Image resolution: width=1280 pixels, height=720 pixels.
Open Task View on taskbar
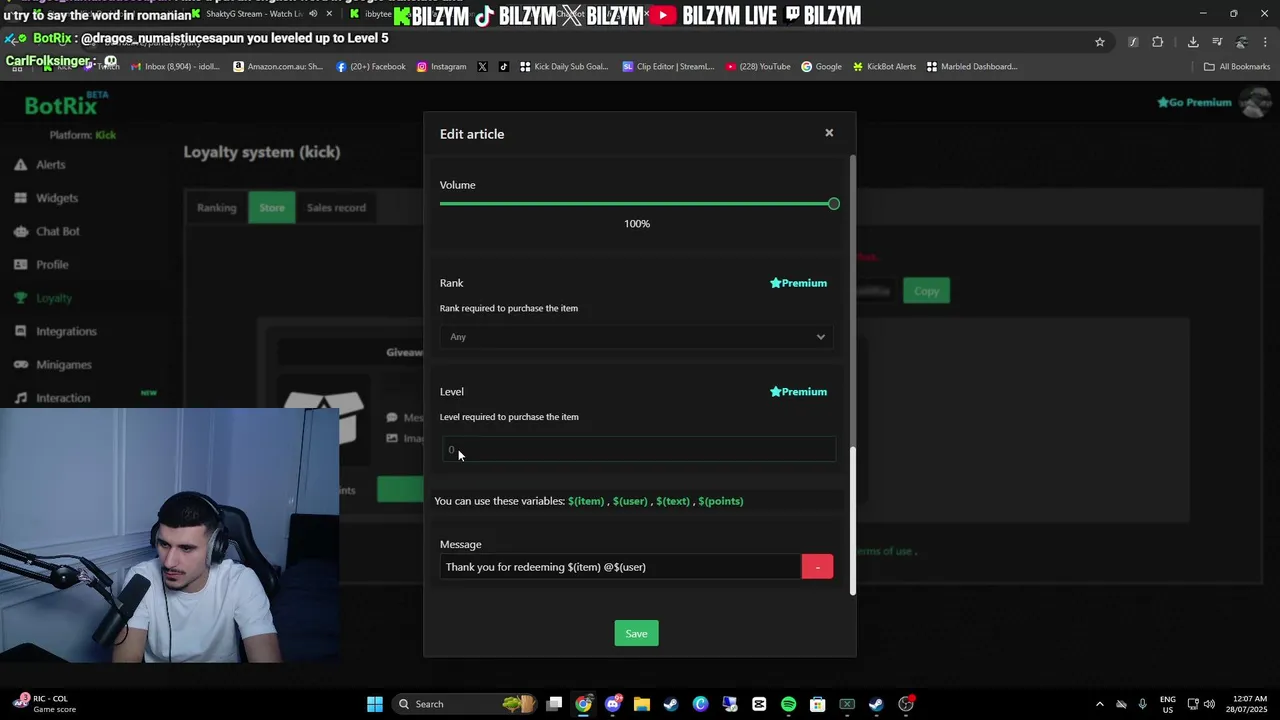click(554, 704)
